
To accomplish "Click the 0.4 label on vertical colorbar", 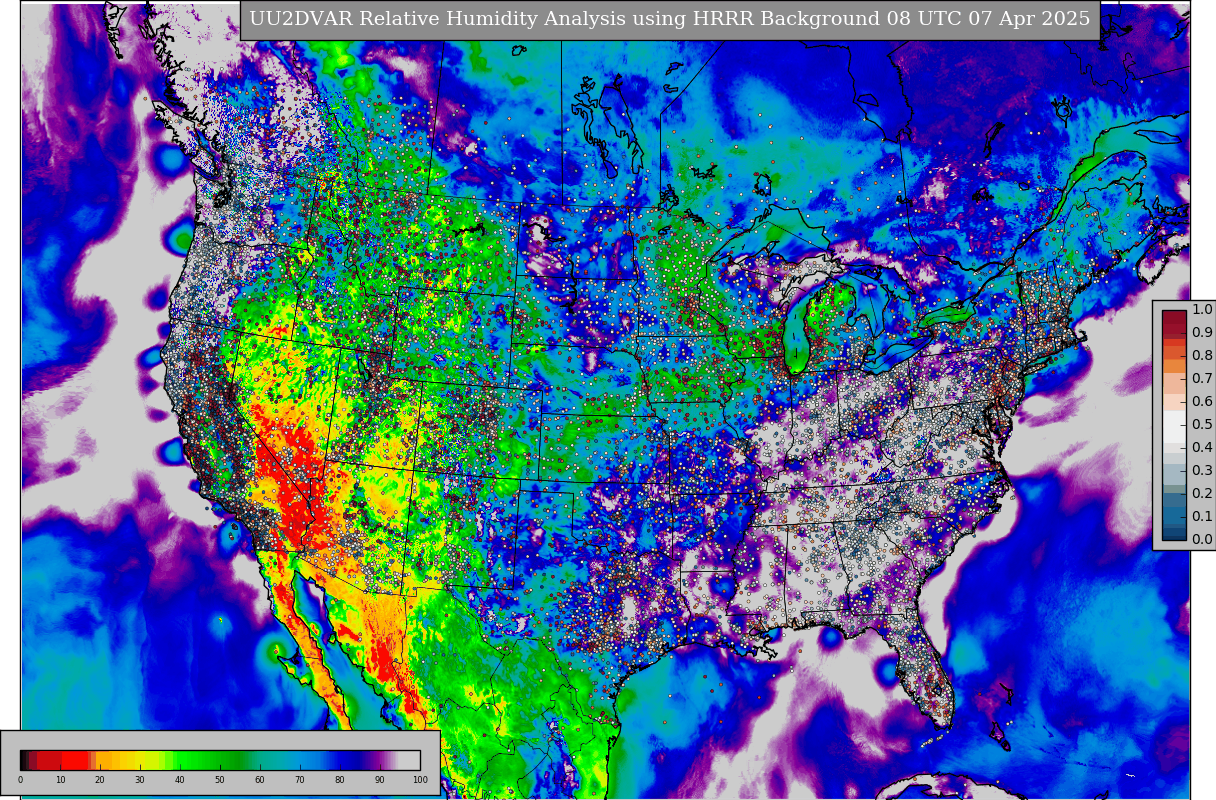I will (1202, 447).
